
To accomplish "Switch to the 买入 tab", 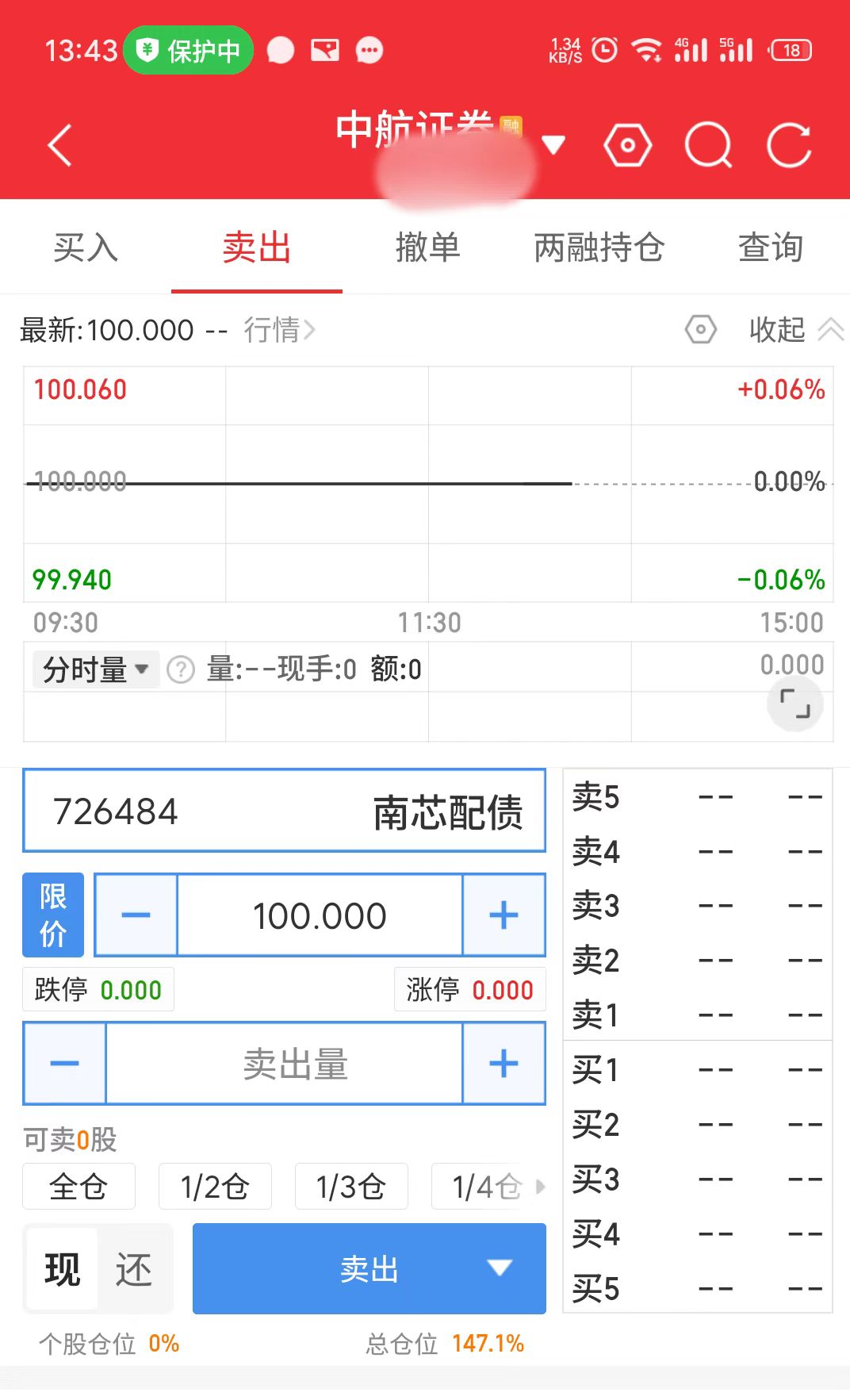I will tap(86, 247).
